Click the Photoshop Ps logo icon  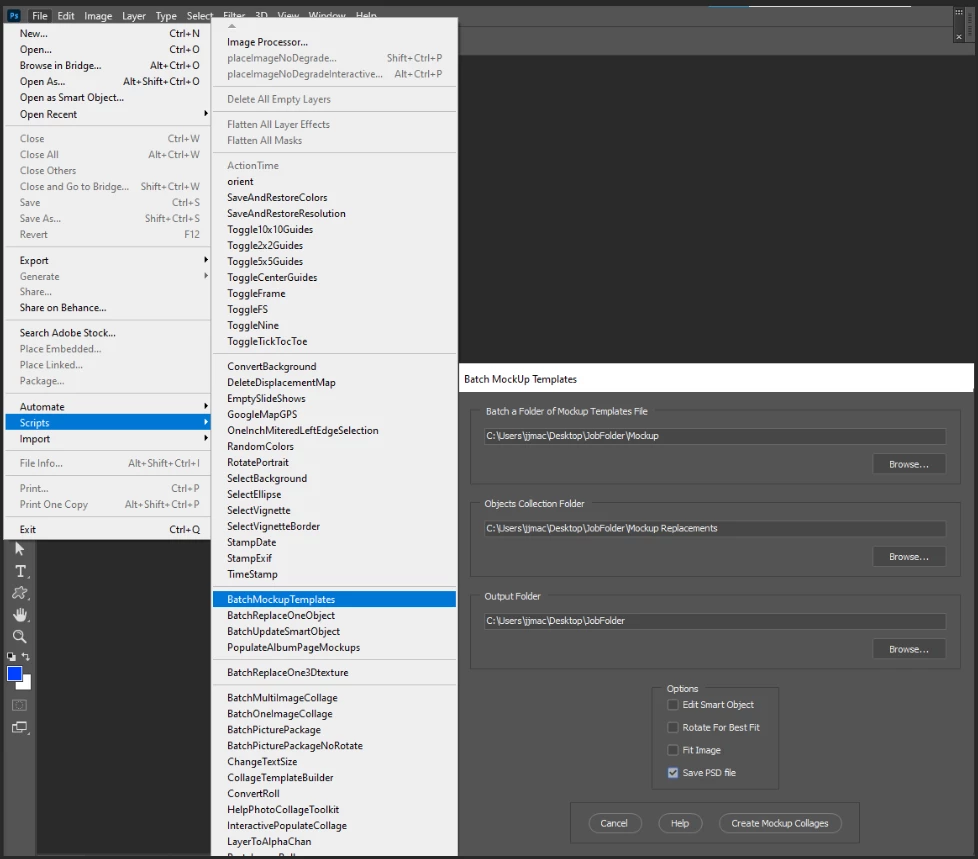tap(14, 16)
